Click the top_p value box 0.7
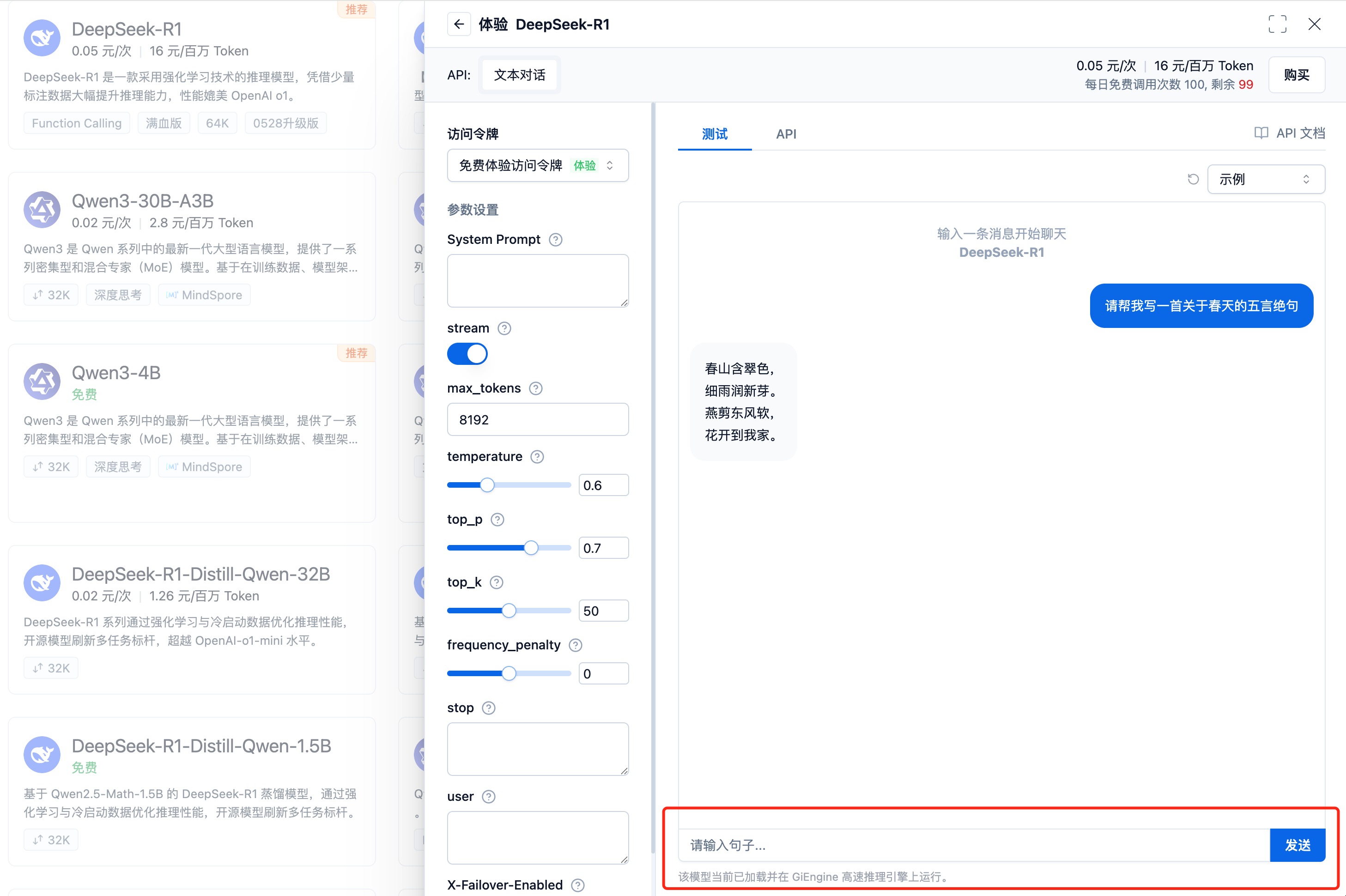1346x896 pixels. 604,548
